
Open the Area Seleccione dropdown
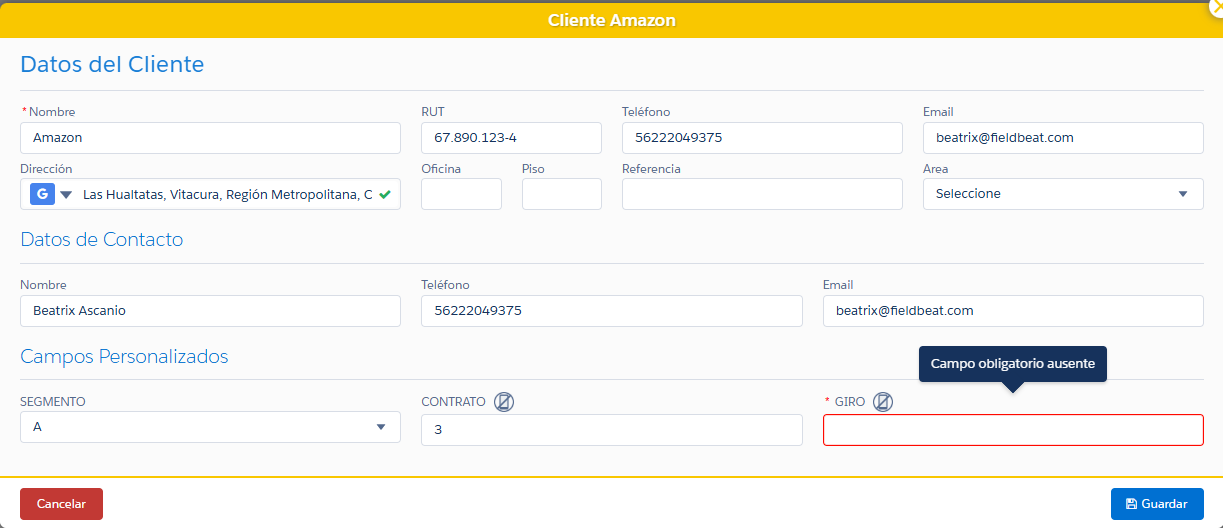(x=1063, y=194)
